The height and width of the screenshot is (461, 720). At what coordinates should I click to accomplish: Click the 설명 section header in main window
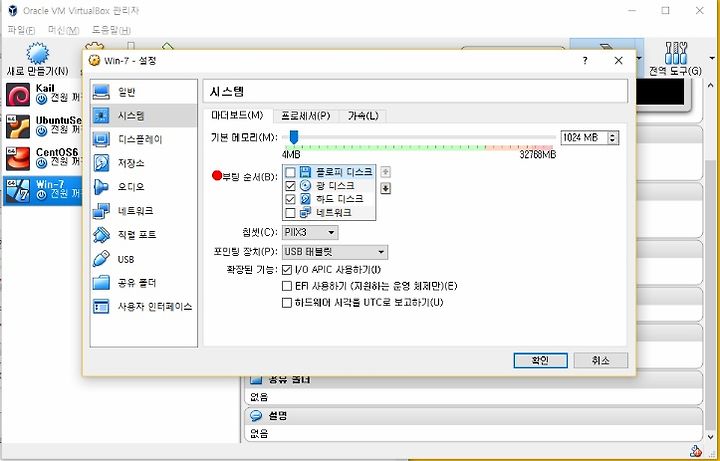point(473,416)
